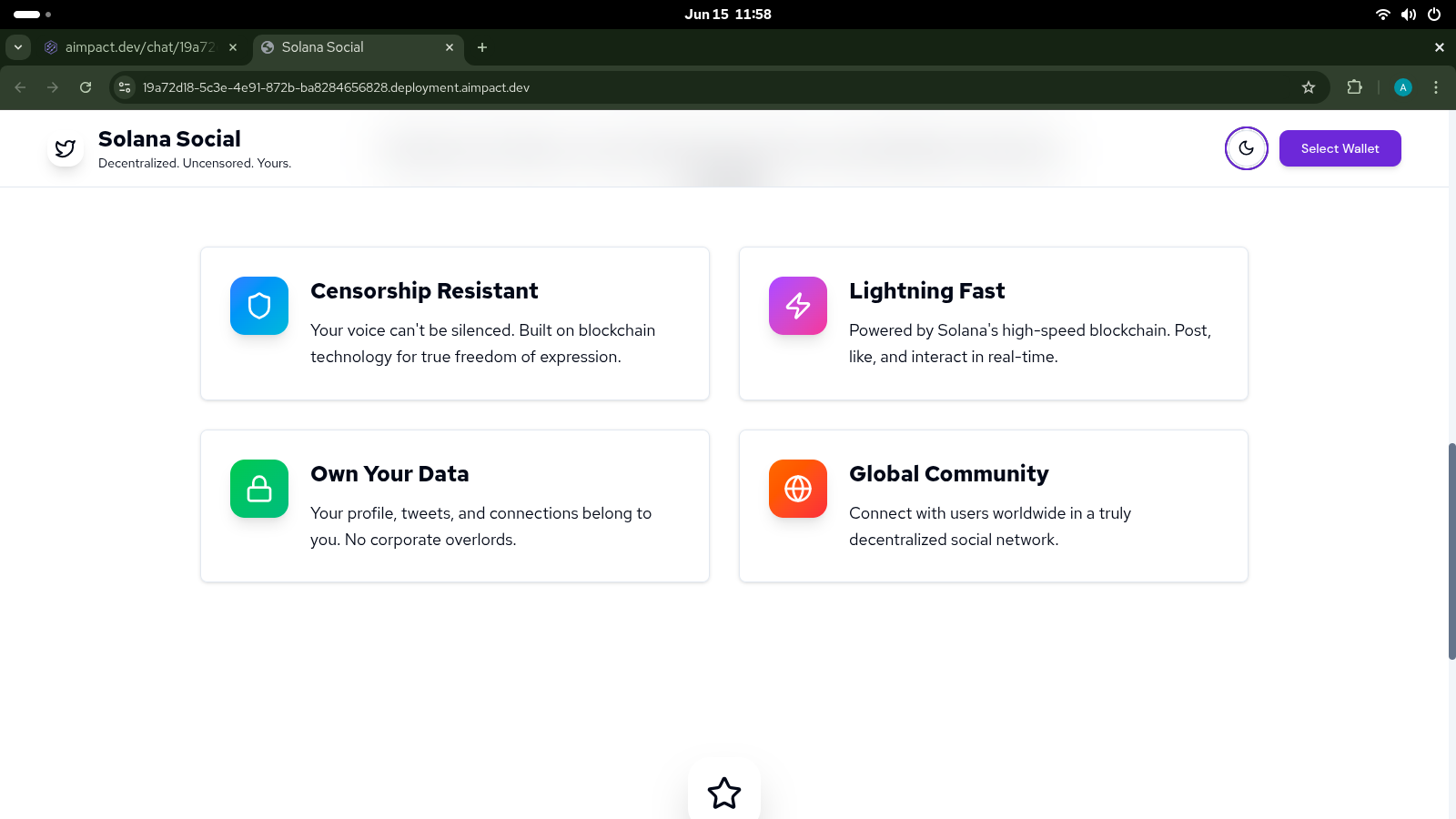The height and width of the screenshot is (819, 1456).
Task: Toggle dark mode with the moon button
Action: [1247, 148]
